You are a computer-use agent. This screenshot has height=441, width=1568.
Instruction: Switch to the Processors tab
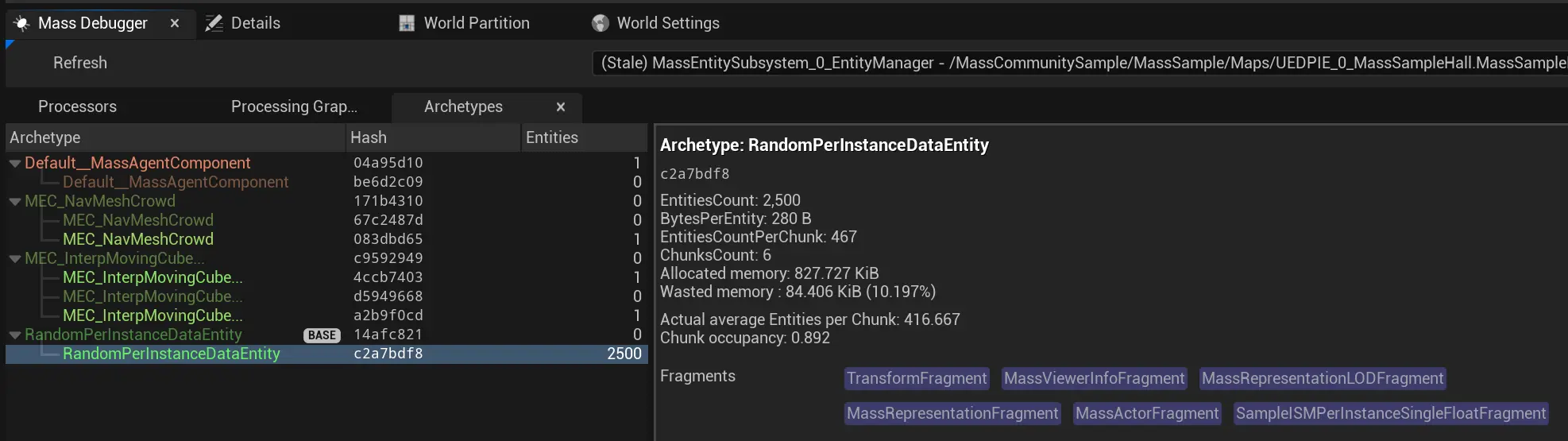tap(77, 106)
